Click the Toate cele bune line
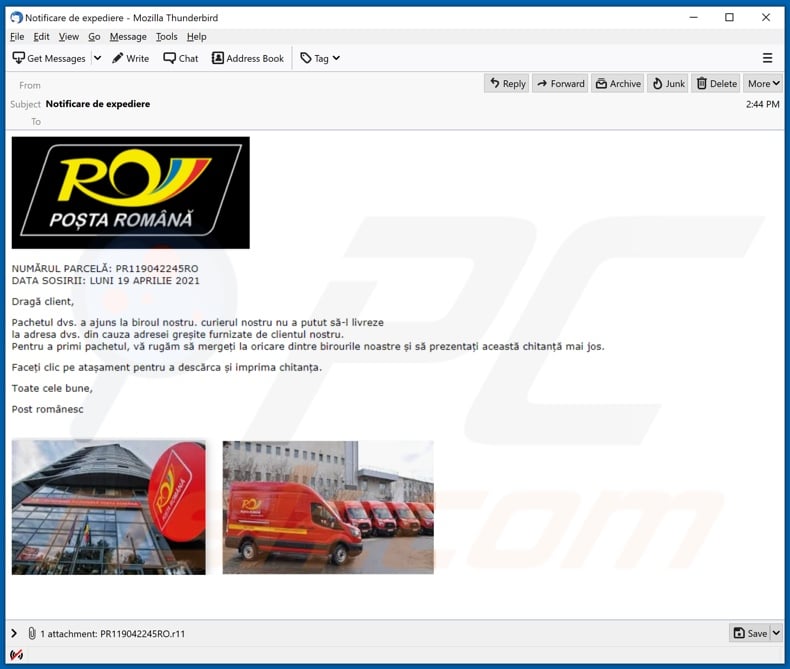790x669 pixels. (x=52, y=388)
